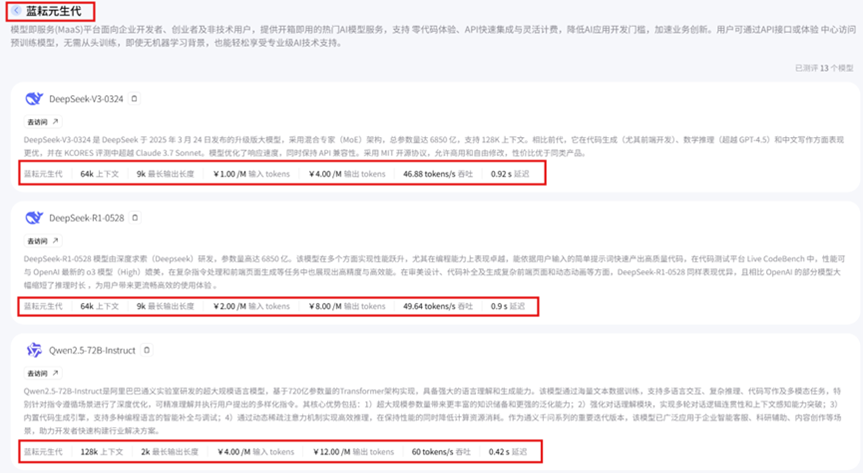Click the 蓝耘元生代 page heading

53,11
